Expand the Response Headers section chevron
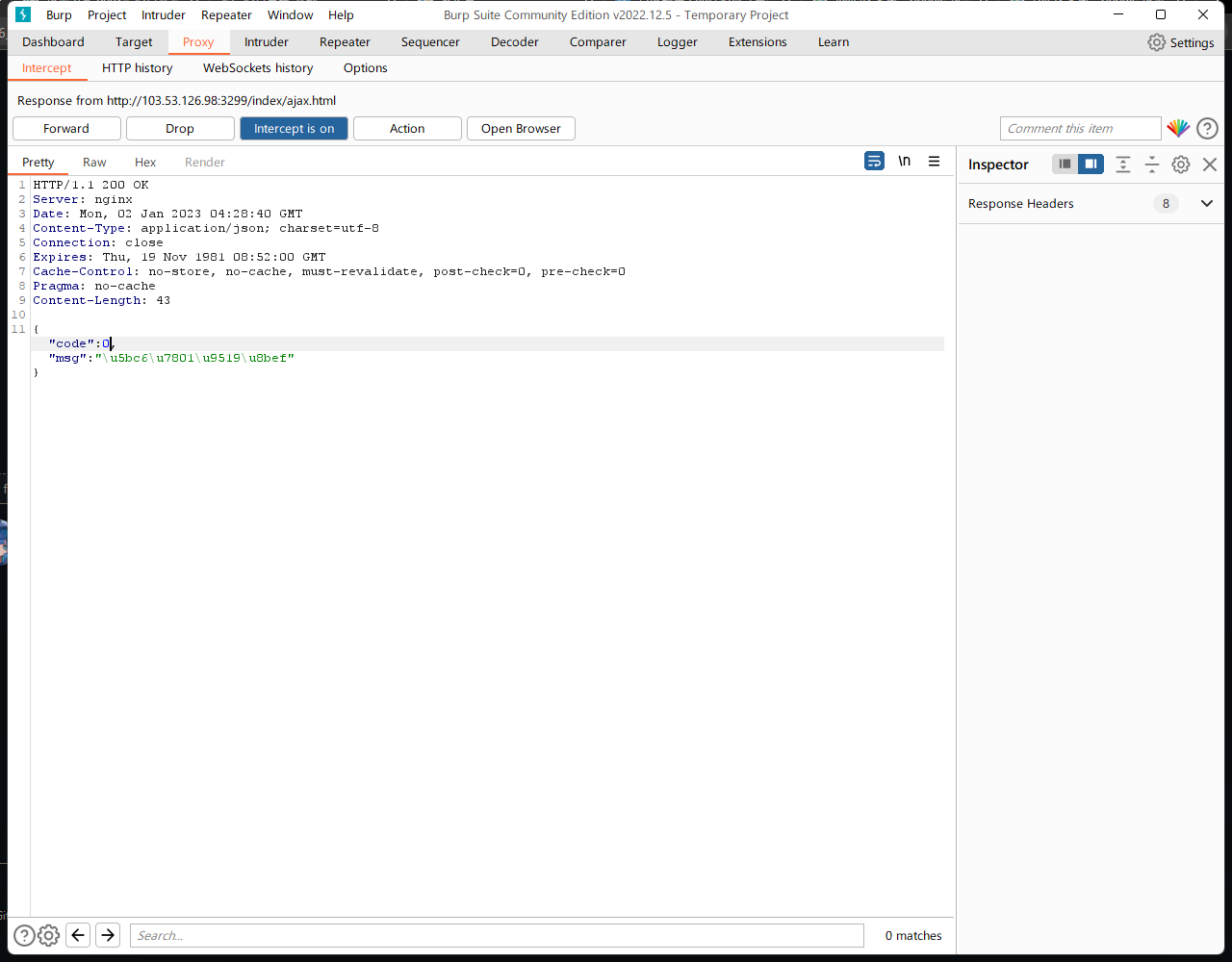Image resolution: width=1232 pixels, height=962 pixels. click(x=1207, y=204)
